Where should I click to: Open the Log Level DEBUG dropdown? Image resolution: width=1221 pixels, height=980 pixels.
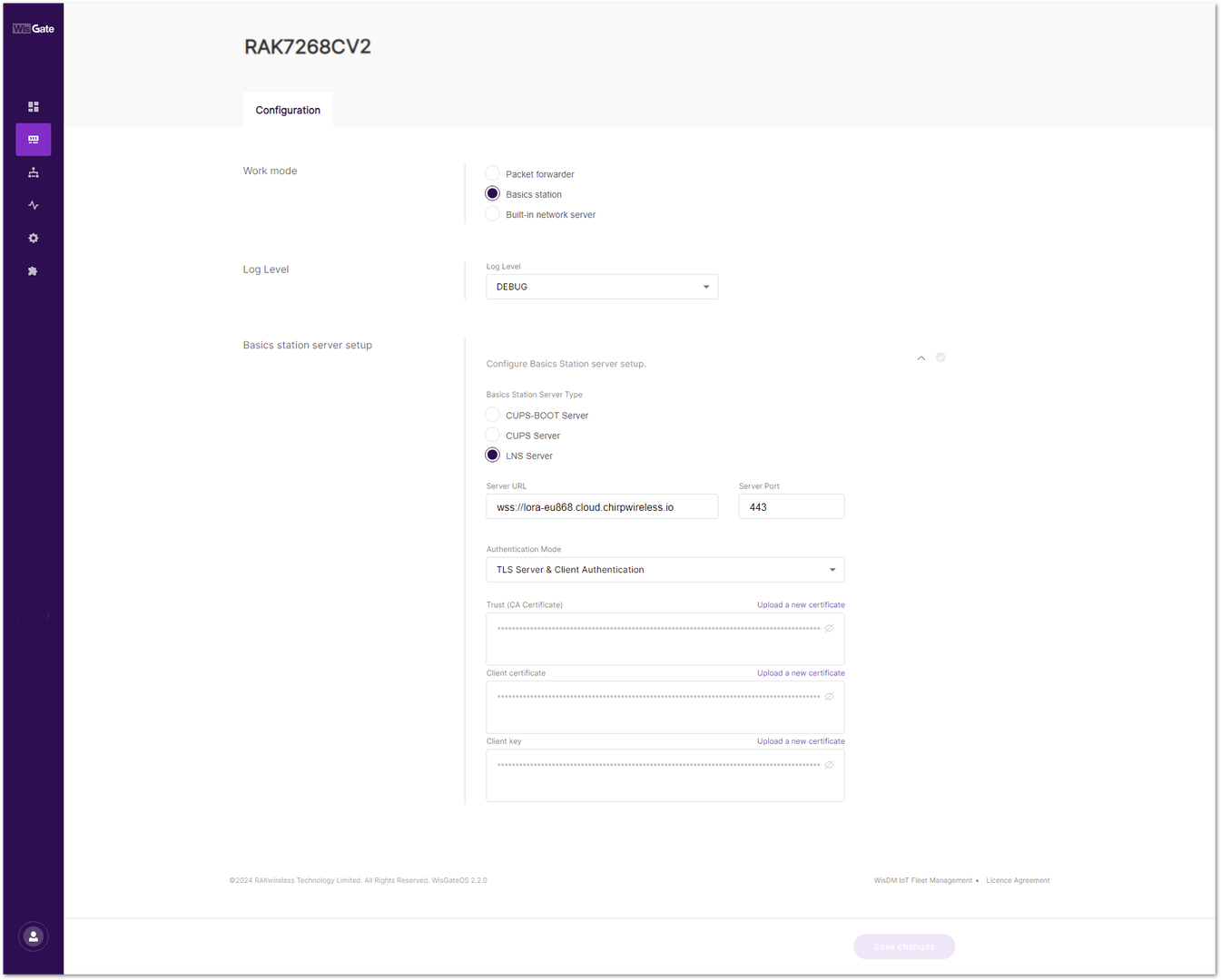(602, 287)
